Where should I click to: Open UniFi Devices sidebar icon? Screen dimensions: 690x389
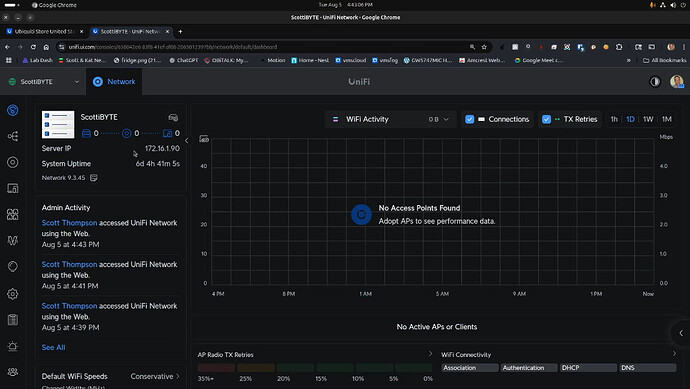13,162
